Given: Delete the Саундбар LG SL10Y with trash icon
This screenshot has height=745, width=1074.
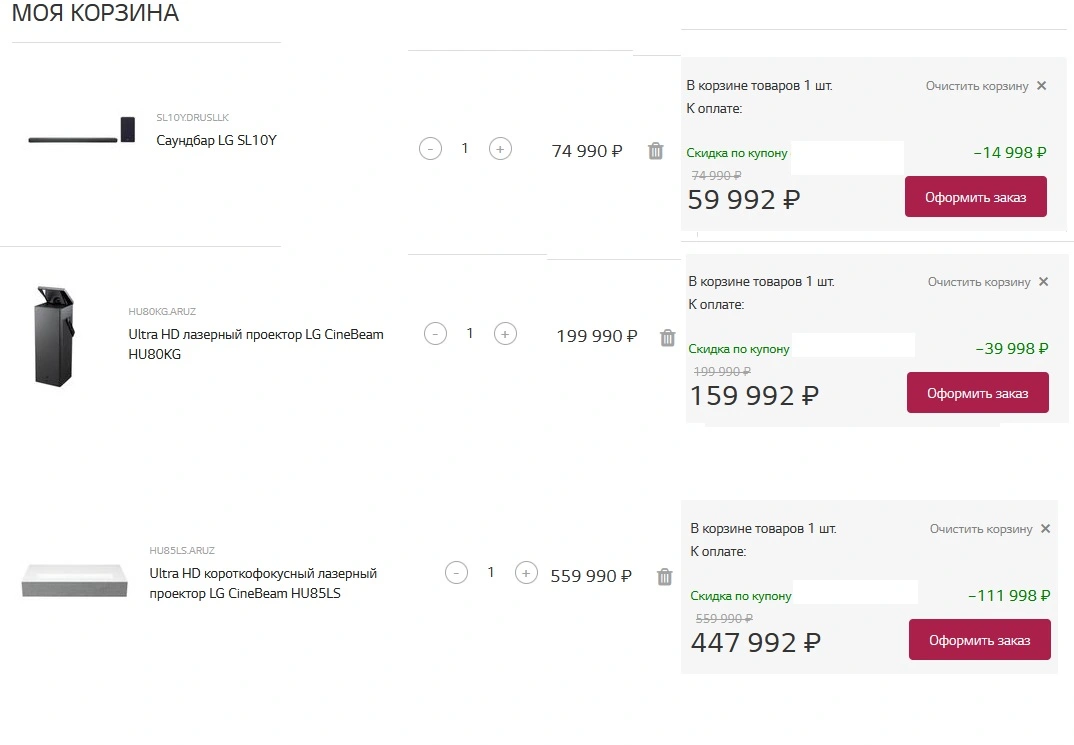Looking at the screenshot, I should pos(655,151).
